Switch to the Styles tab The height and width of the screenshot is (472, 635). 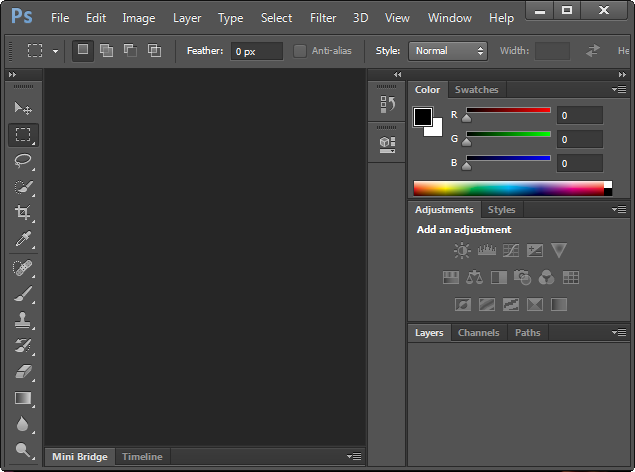[x=501, y=210]
